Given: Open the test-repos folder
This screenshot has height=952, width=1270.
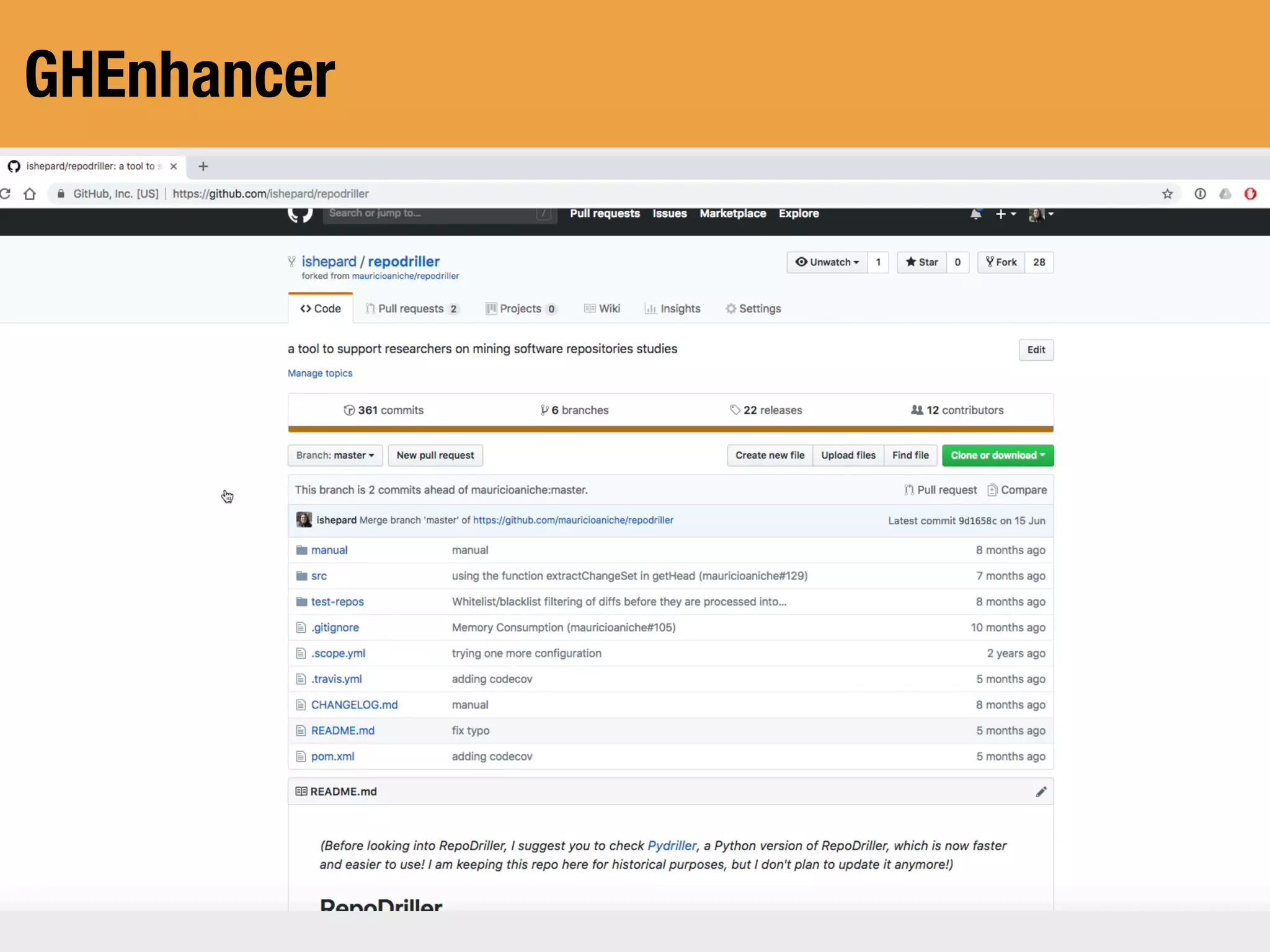Looking at the screenshot, I should (337, 602).
